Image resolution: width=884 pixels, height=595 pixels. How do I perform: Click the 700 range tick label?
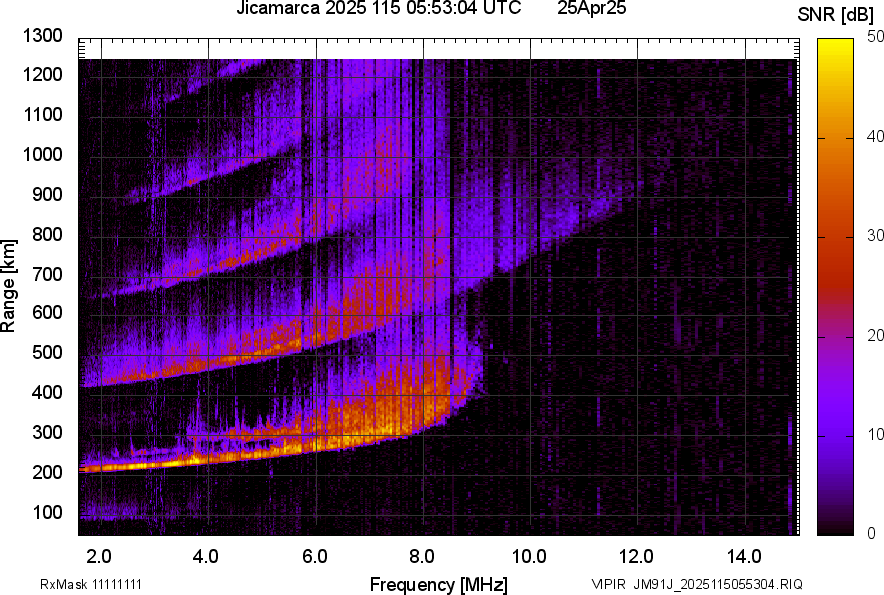(x=47, y=274)
